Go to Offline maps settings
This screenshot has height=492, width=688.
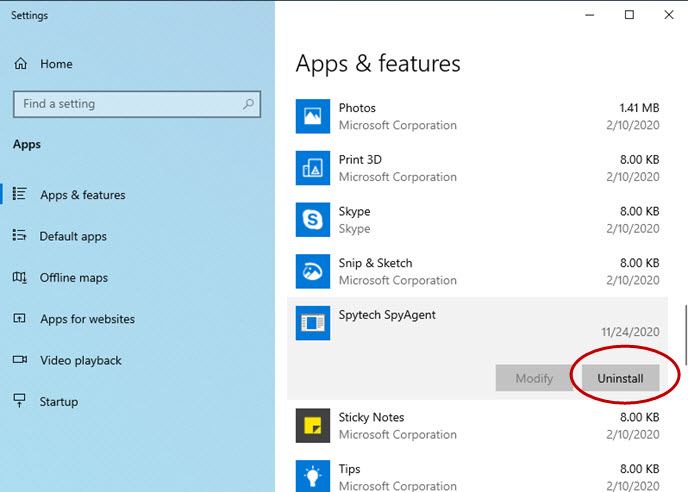74,278
